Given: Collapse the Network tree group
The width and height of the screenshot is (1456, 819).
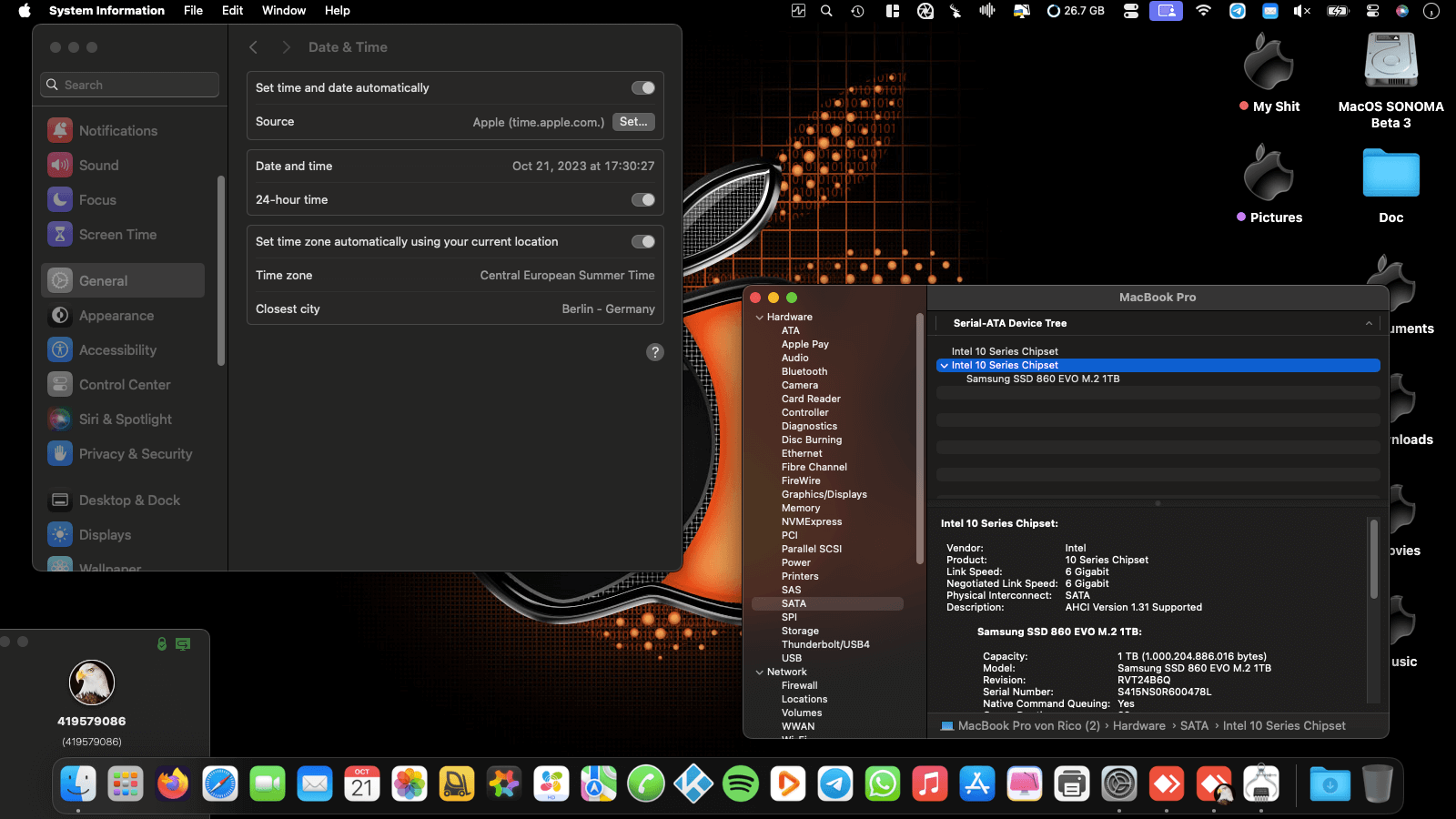Looking at the screenshot, I should 760,672.
